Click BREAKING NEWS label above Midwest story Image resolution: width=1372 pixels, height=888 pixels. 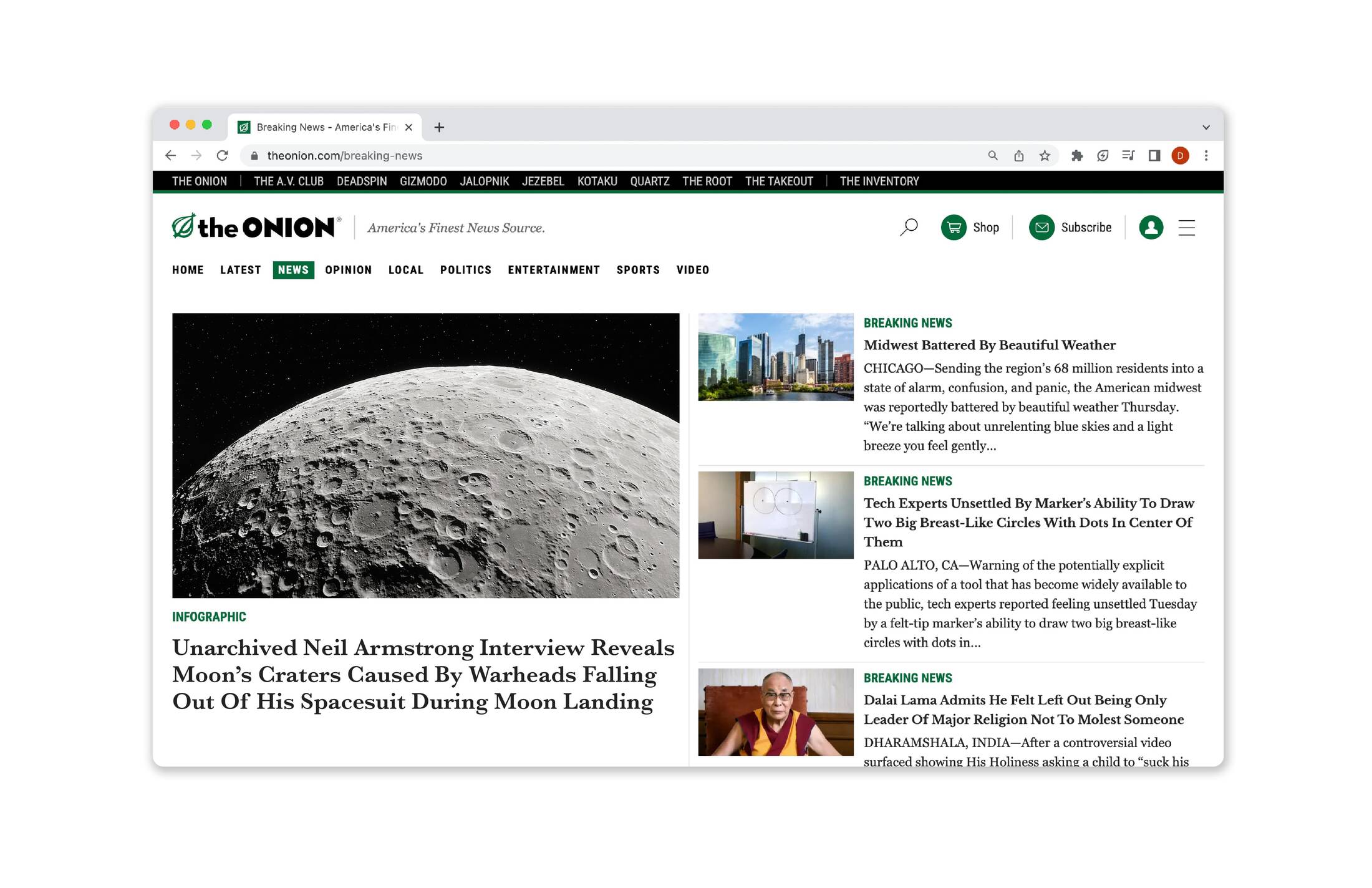coord(908,323)
